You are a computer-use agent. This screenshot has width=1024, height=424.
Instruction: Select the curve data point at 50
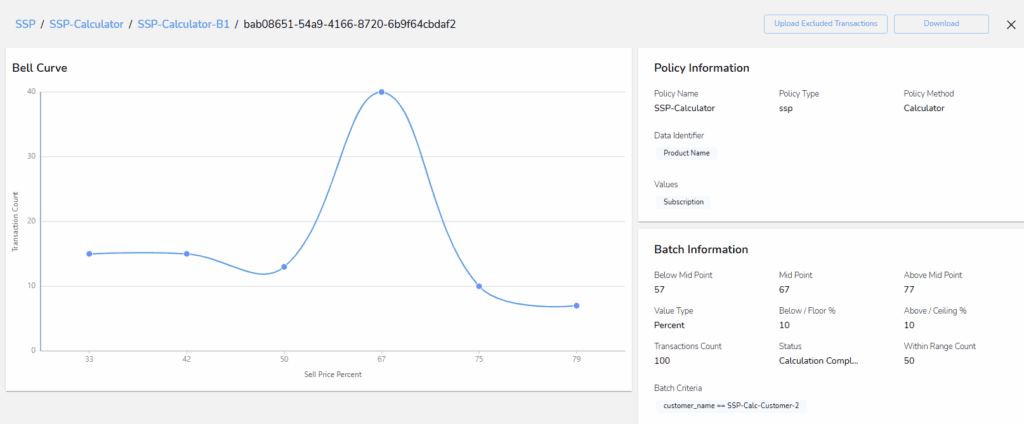284,267
